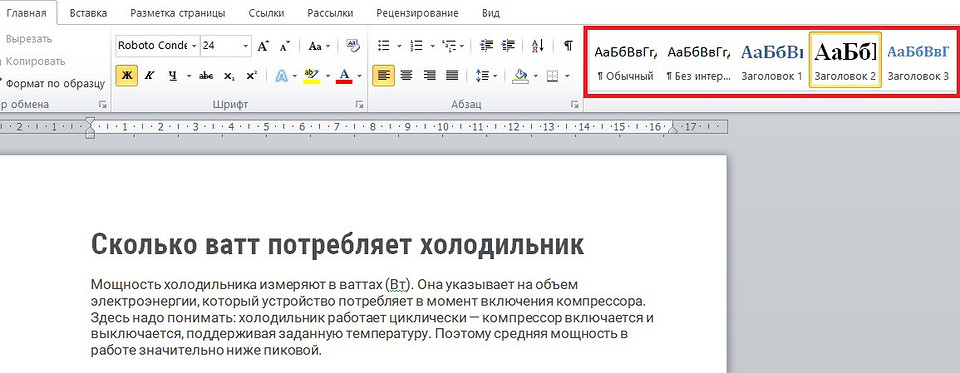Apply underline with the Ч button
960x373 pixels.
[172, 76]
